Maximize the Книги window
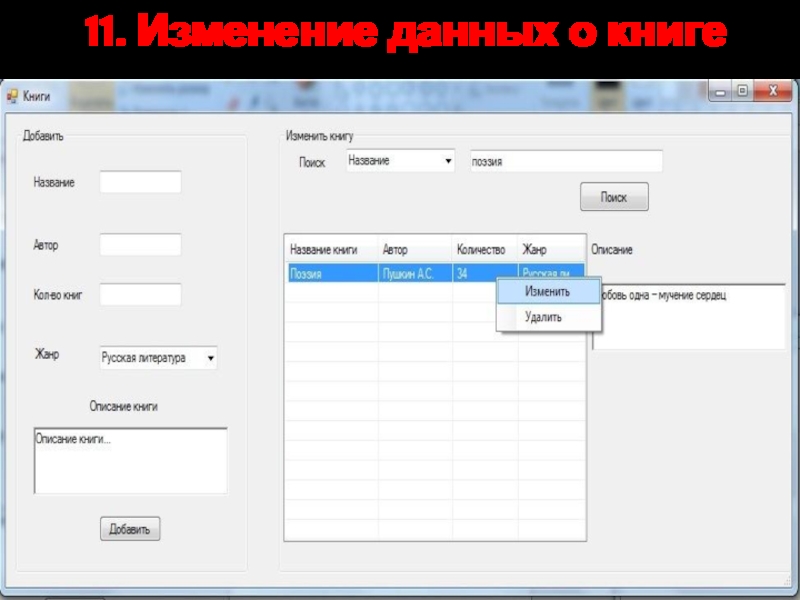The image size is (800, 600). click(742, 91)
